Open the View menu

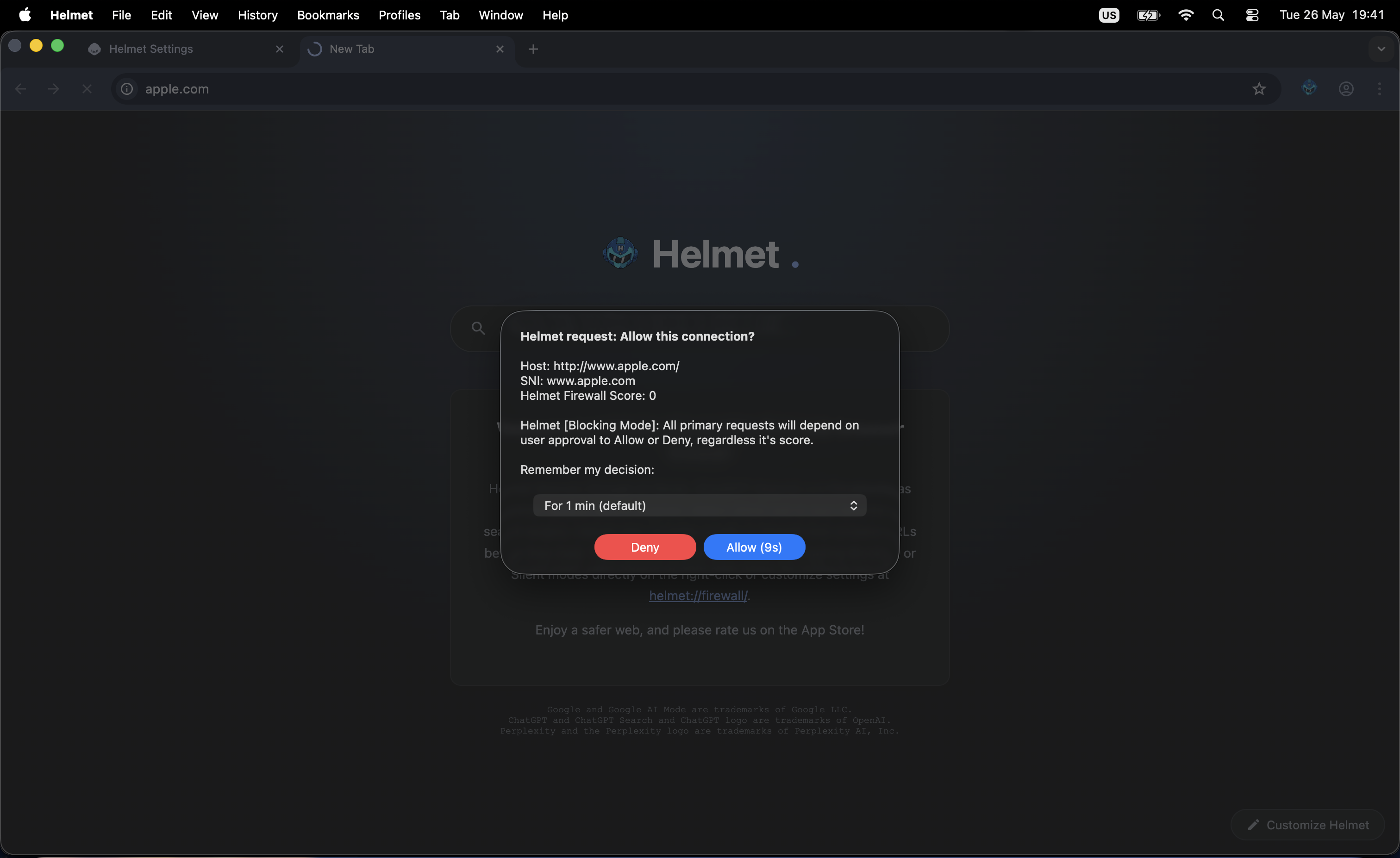[x=205, y=15]
